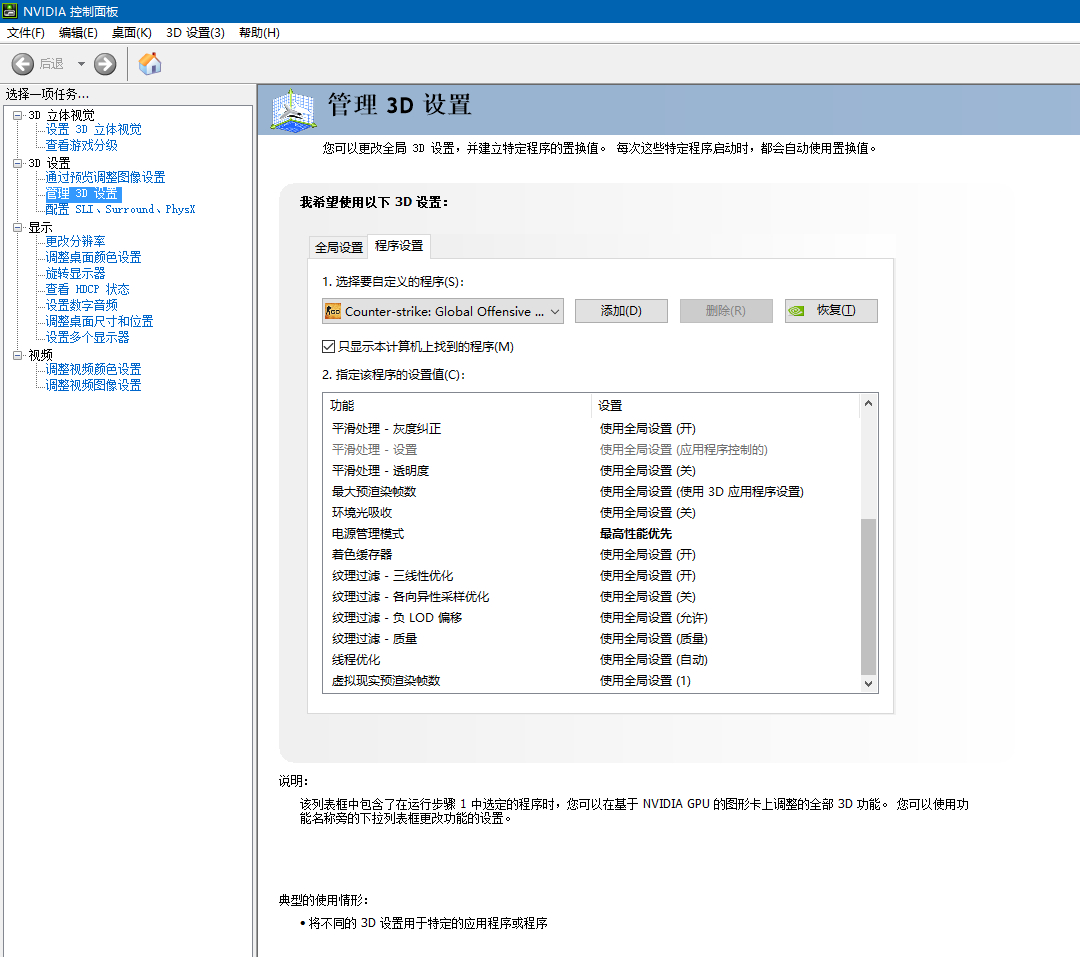Click the Back arrow toolbar icon
The width and height of the screenshot is (1080, 957).
(23, 64)
